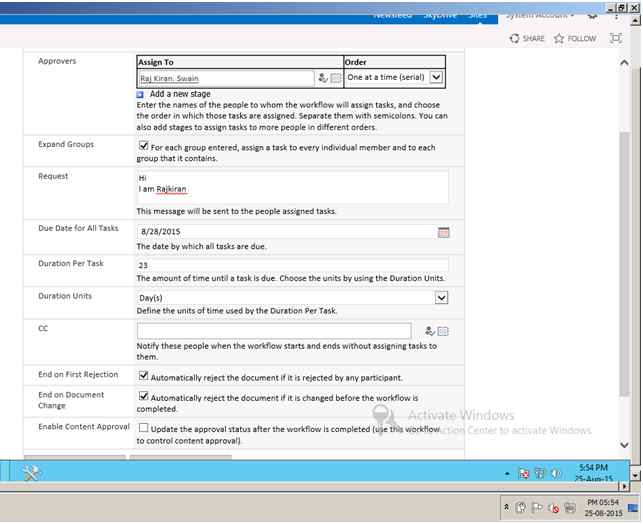Click the Approvers label
The height and width of the screenshot is (524, 643).
57,61
